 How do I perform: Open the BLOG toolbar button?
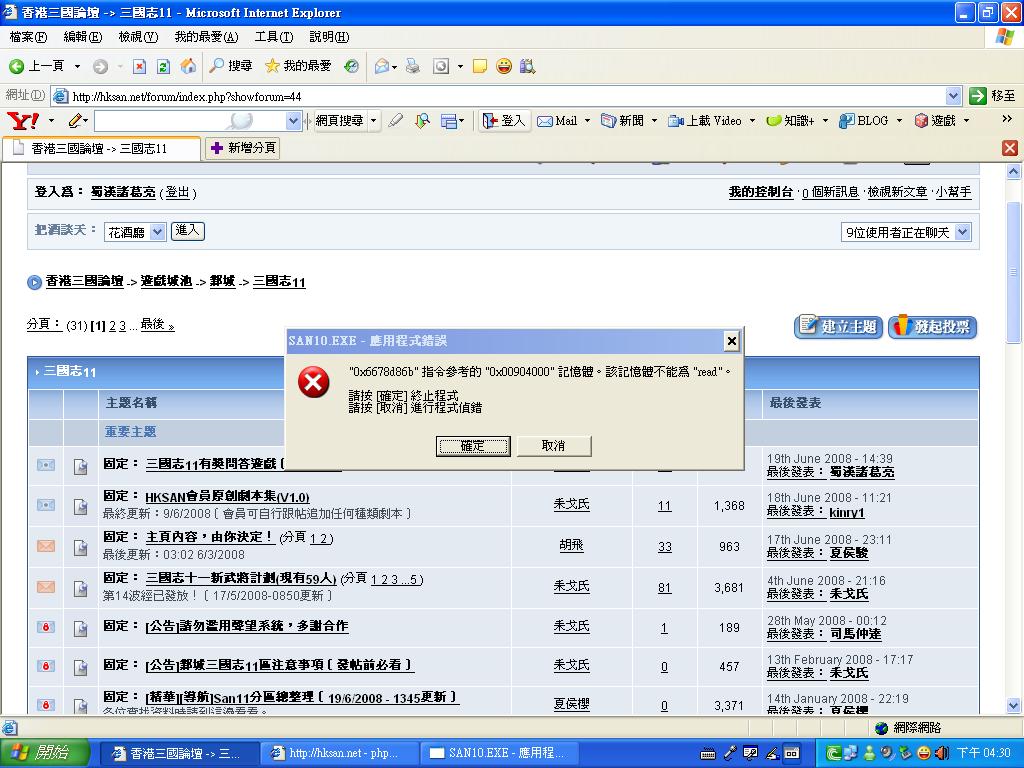pyautogui.click(x=864, y=121)
